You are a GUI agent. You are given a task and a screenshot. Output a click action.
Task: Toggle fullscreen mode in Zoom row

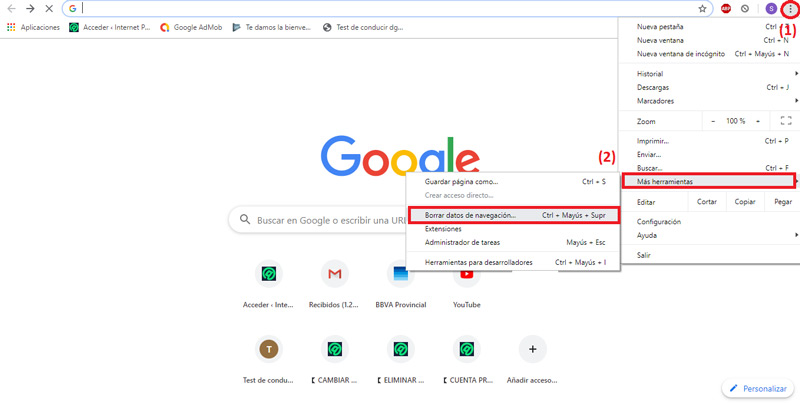click(784, 121)
